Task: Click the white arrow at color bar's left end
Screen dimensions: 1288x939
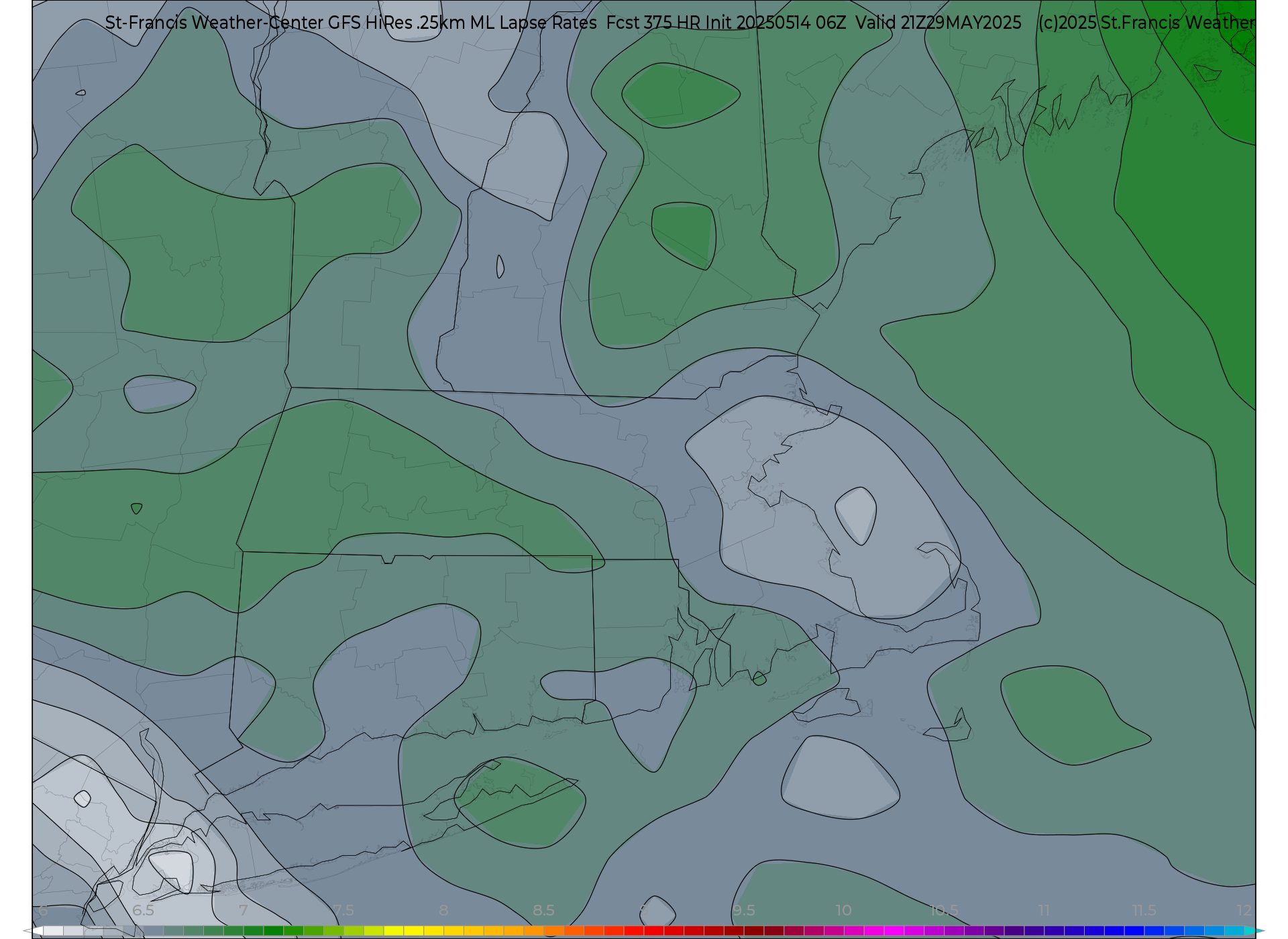Action: click(34, 931)
